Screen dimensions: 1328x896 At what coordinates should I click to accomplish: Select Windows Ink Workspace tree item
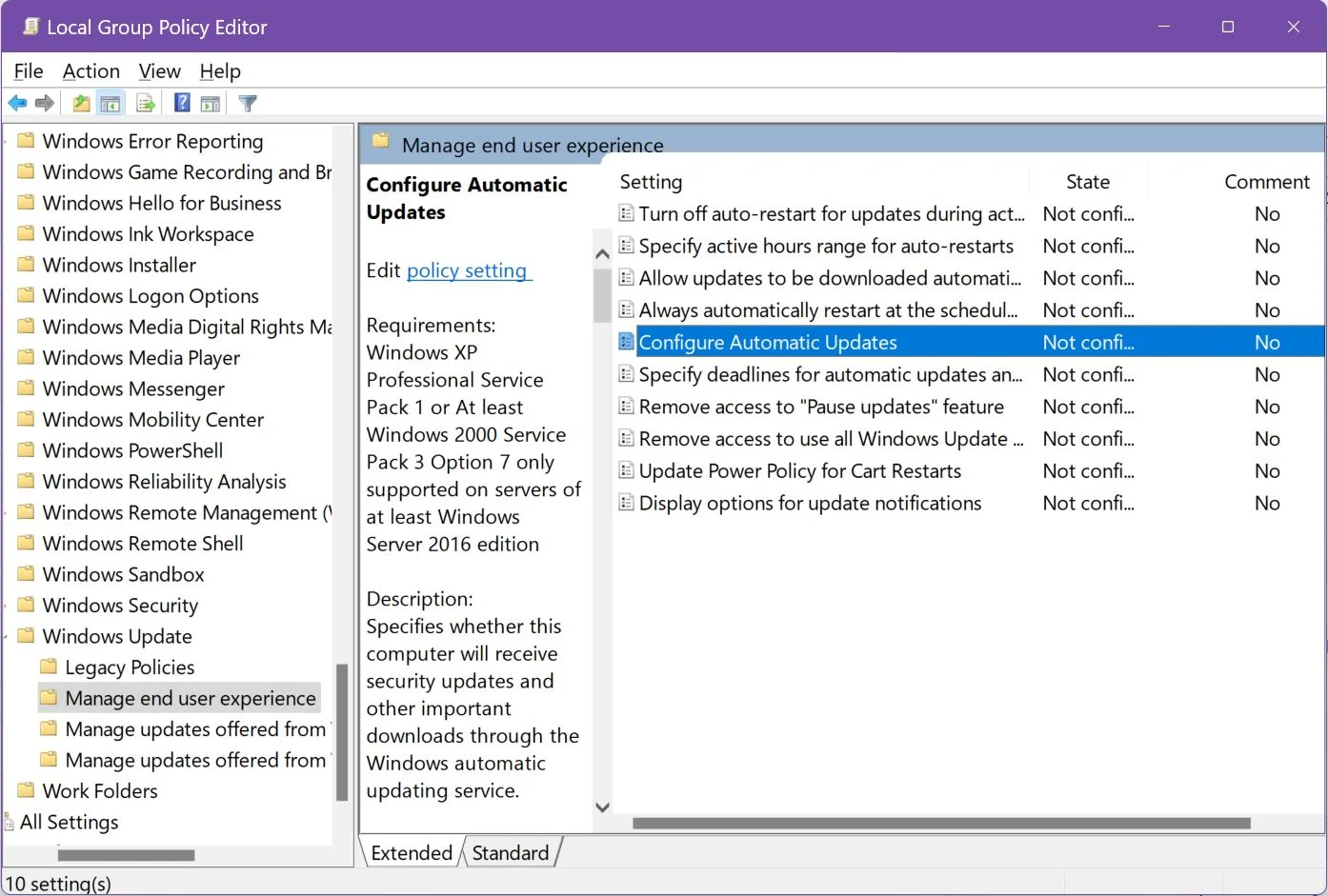point(149,234)
